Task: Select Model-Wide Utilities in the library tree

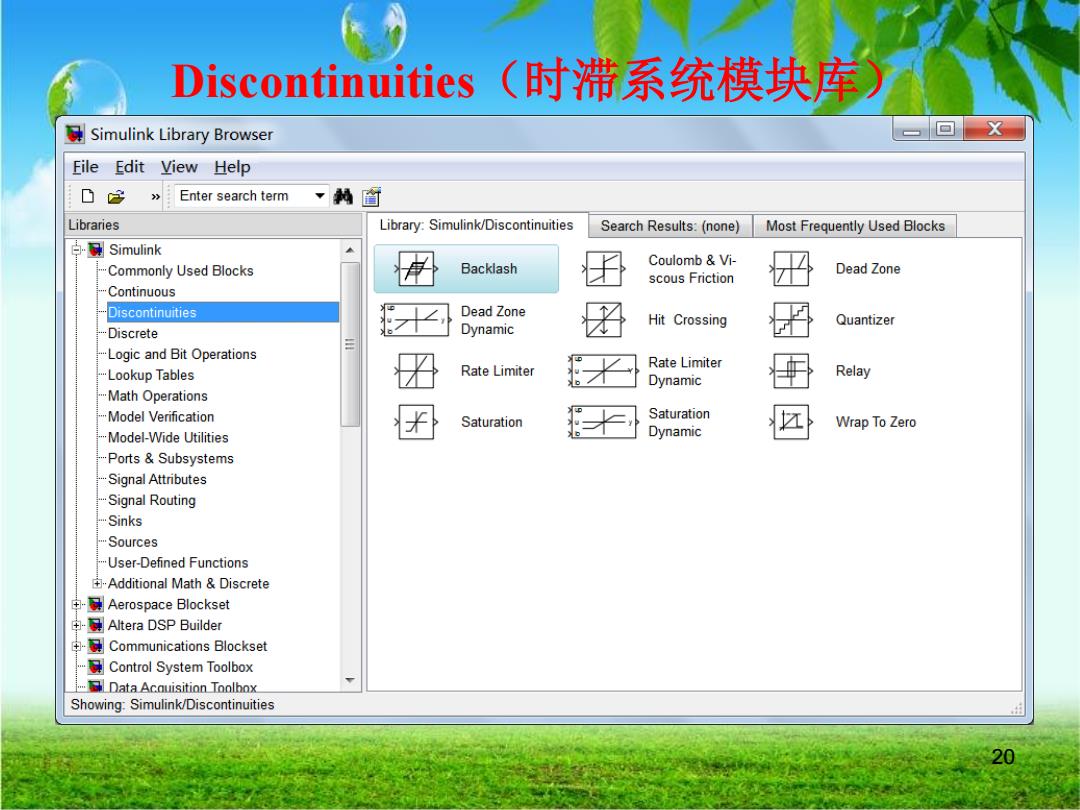Action: (x=168, y=437)
